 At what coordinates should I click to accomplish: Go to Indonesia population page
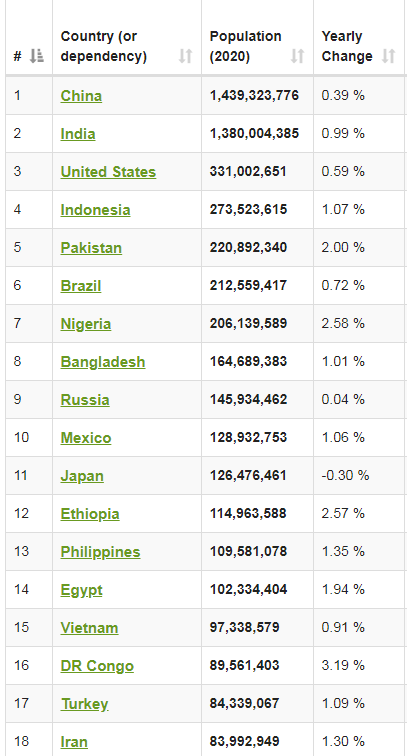coord(95,210)
